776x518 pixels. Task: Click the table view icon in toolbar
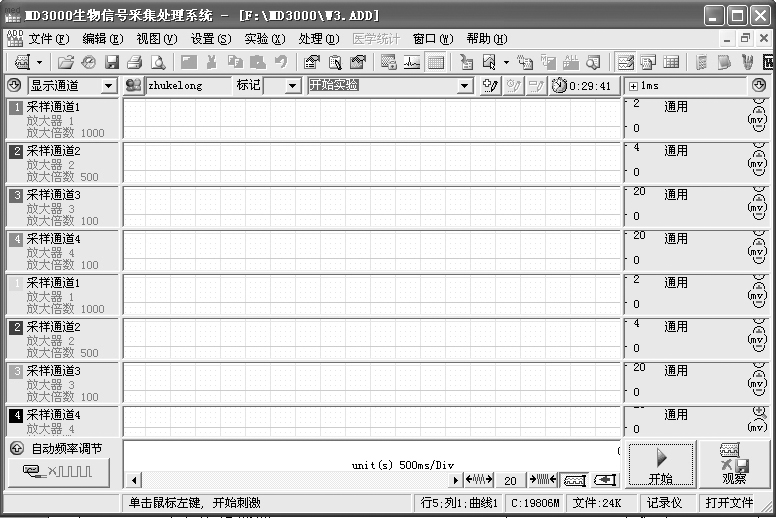coord(671,62)
